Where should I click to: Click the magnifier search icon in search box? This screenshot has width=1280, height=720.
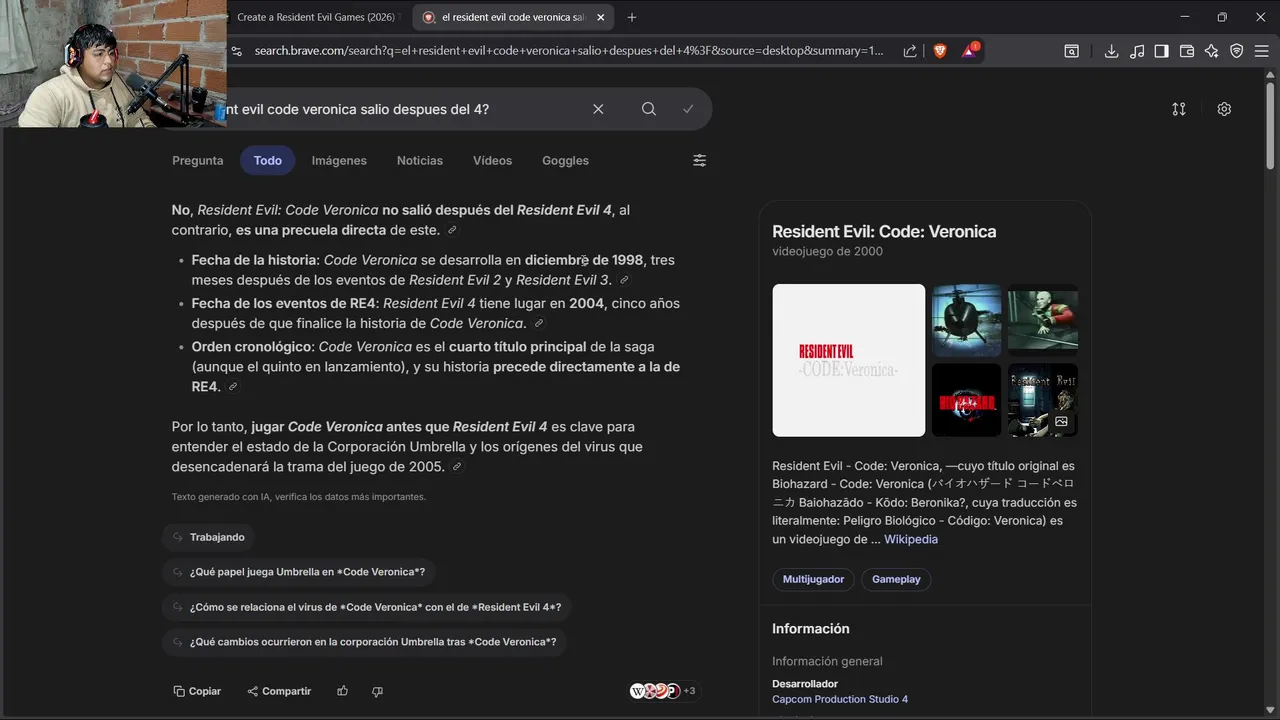tap(649, 109)
